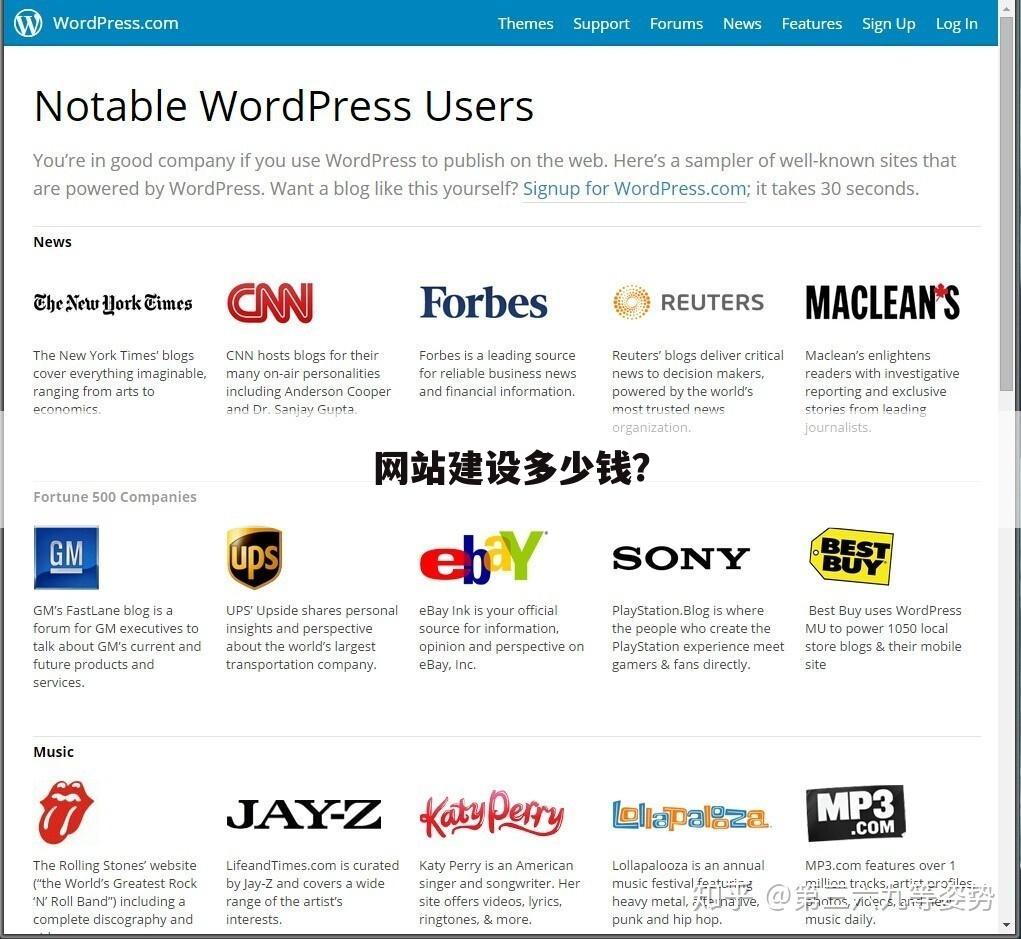Click the Forbes leading source description
Screen dimensions: 1021x939
[497, 373]
